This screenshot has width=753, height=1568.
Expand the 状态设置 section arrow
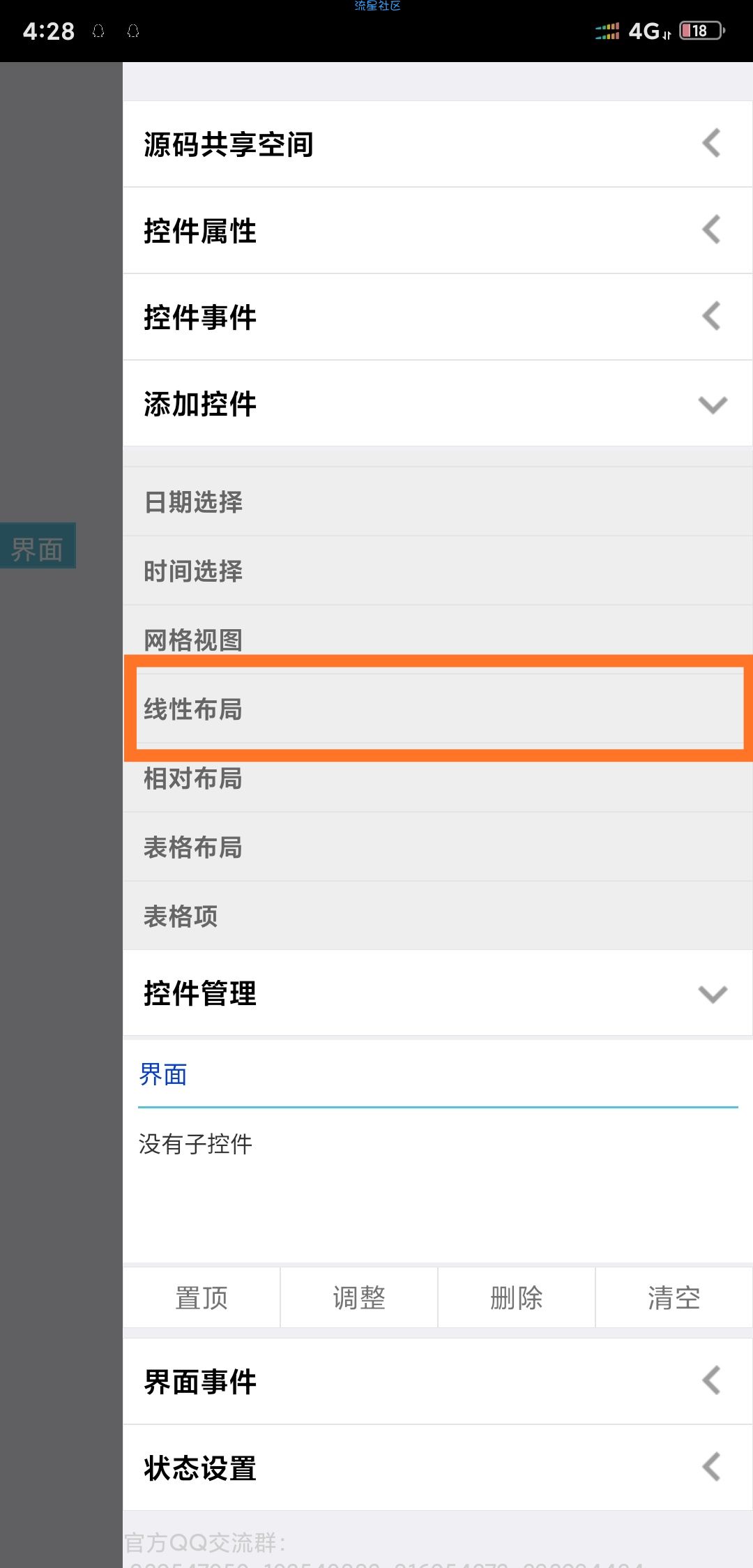[711, 1468]
